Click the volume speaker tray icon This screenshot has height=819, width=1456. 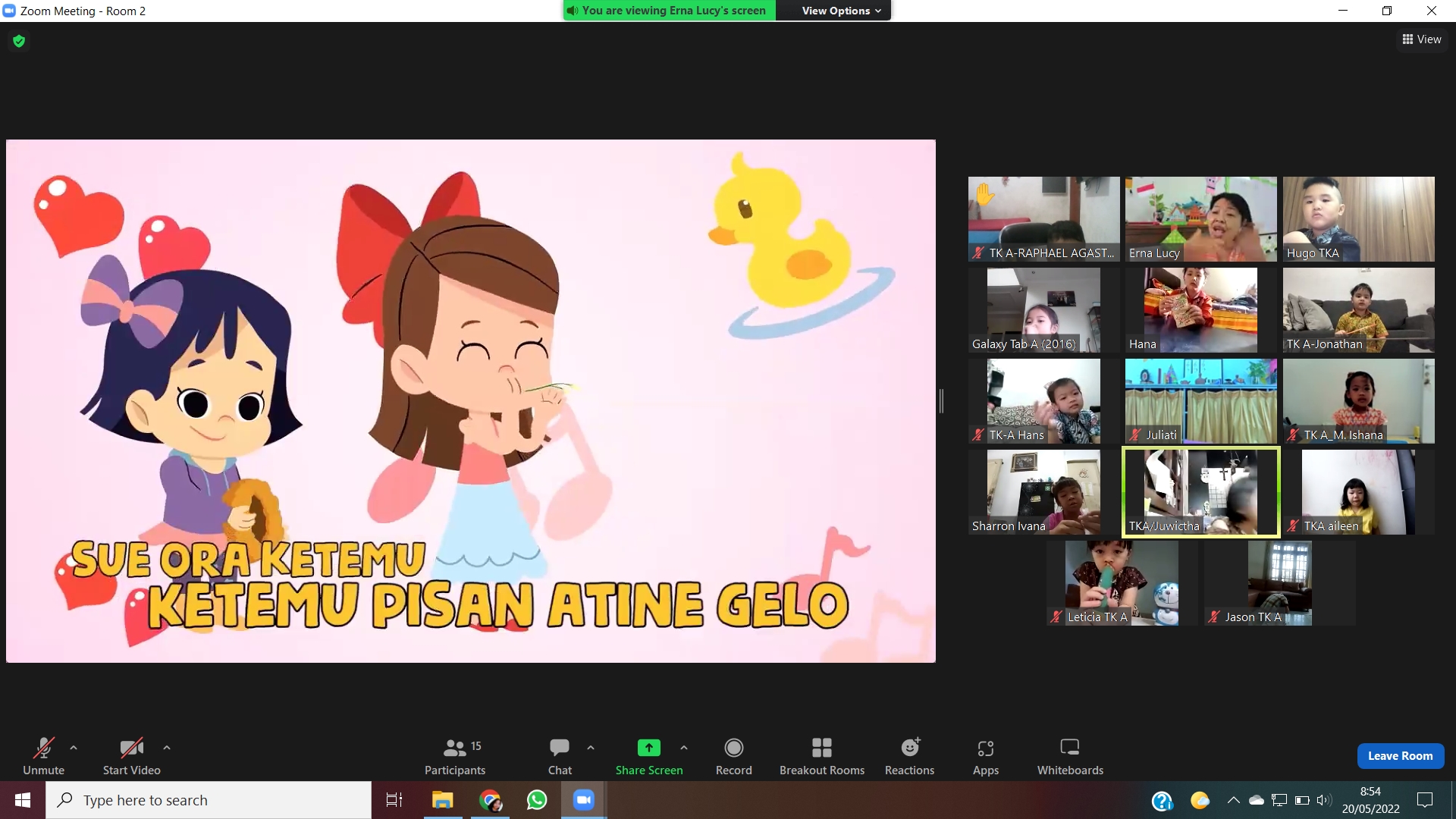click(x=1324, y=800)
